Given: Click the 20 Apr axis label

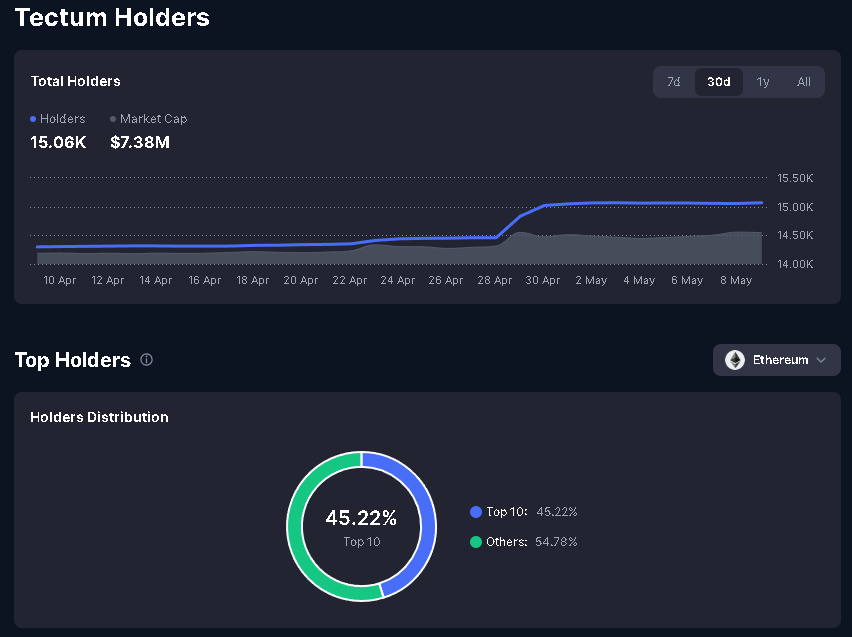Looking at the screenshot, I should point(300,280).
